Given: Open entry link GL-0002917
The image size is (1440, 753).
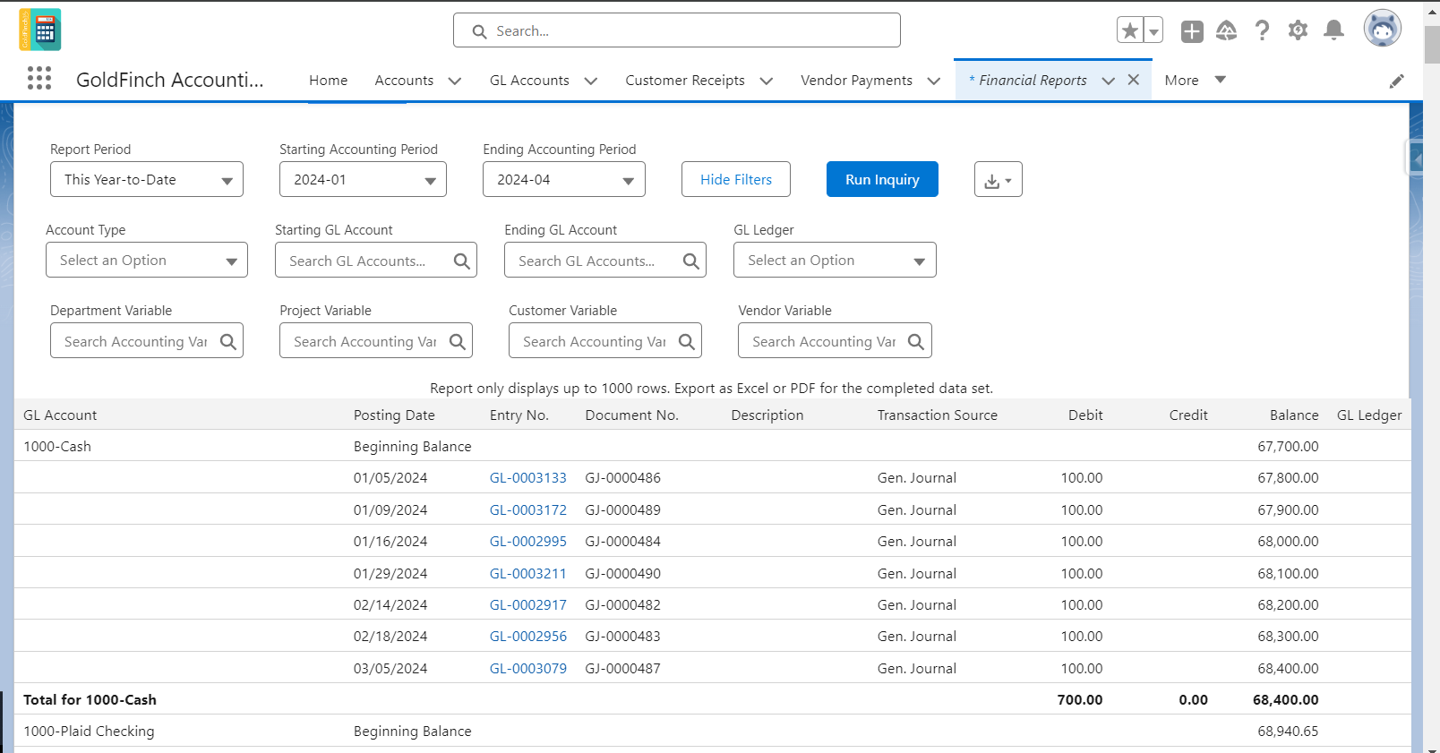Looking at the screenshot, I should 528,605.
